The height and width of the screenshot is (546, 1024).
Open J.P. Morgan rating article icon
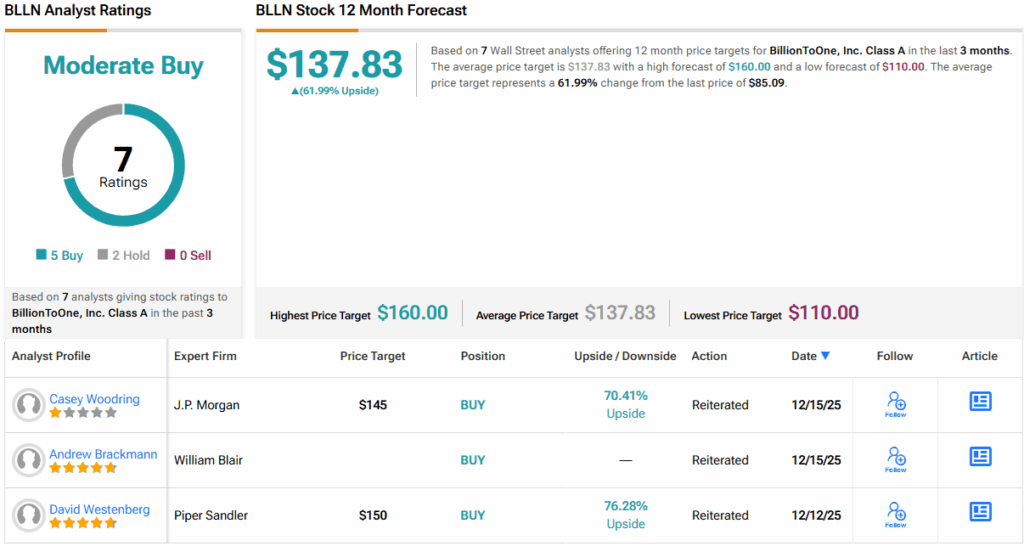tap(980, 402)
